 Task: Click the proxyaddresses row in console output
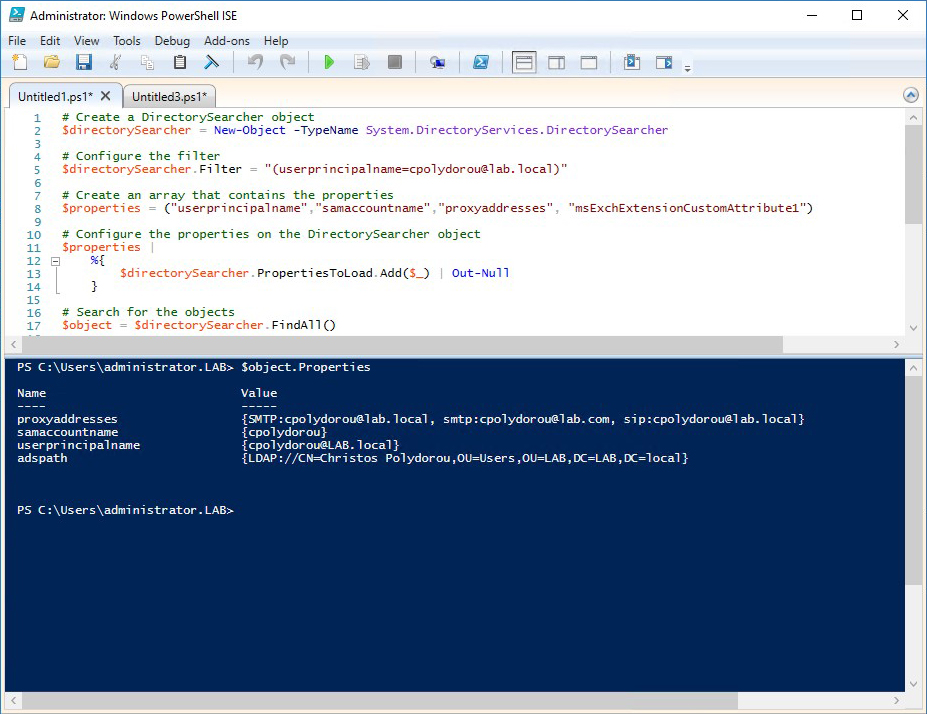tap(411, 419)
